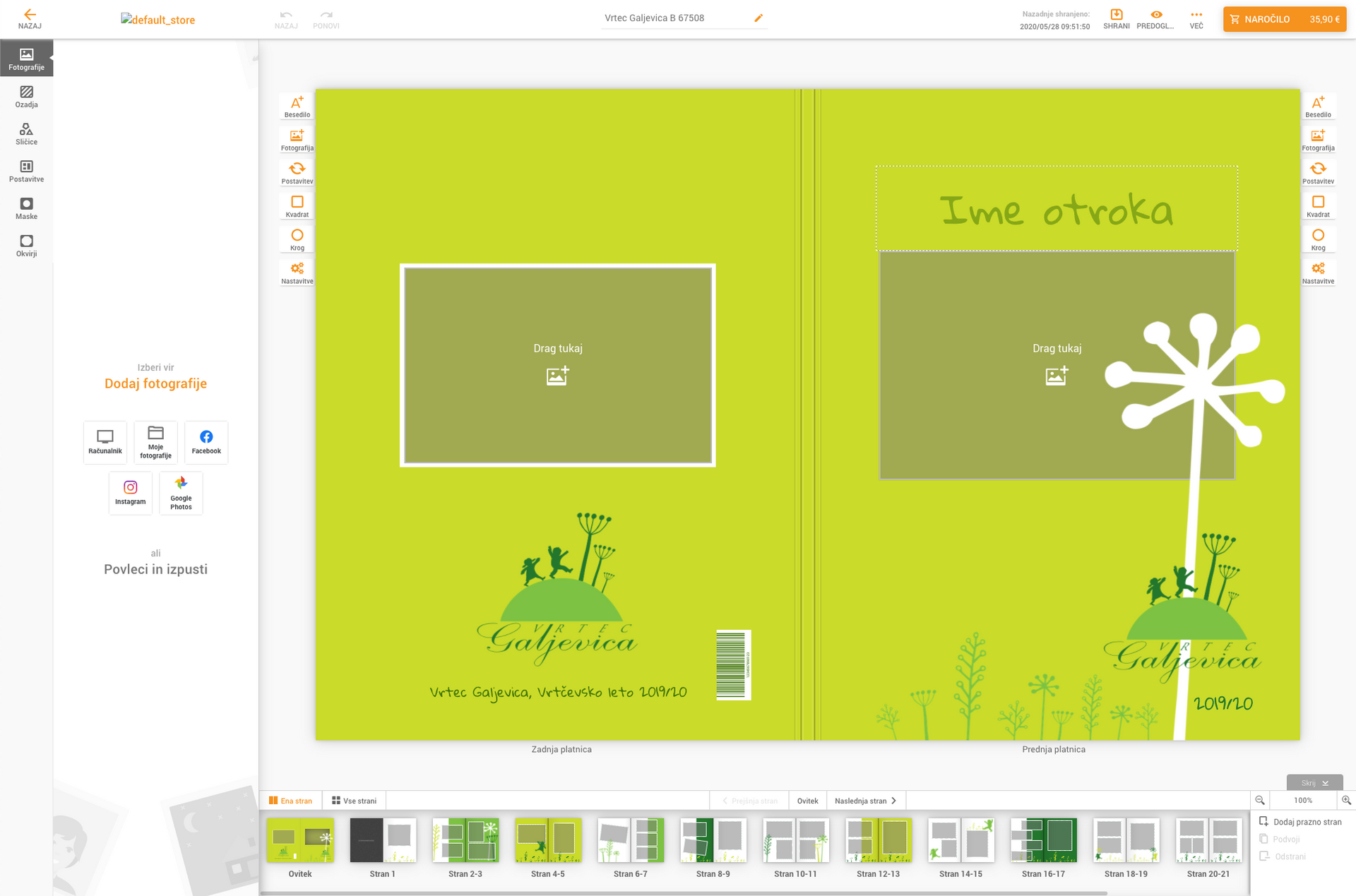Open the Ozadja backgrounds panel

point(26,97)
